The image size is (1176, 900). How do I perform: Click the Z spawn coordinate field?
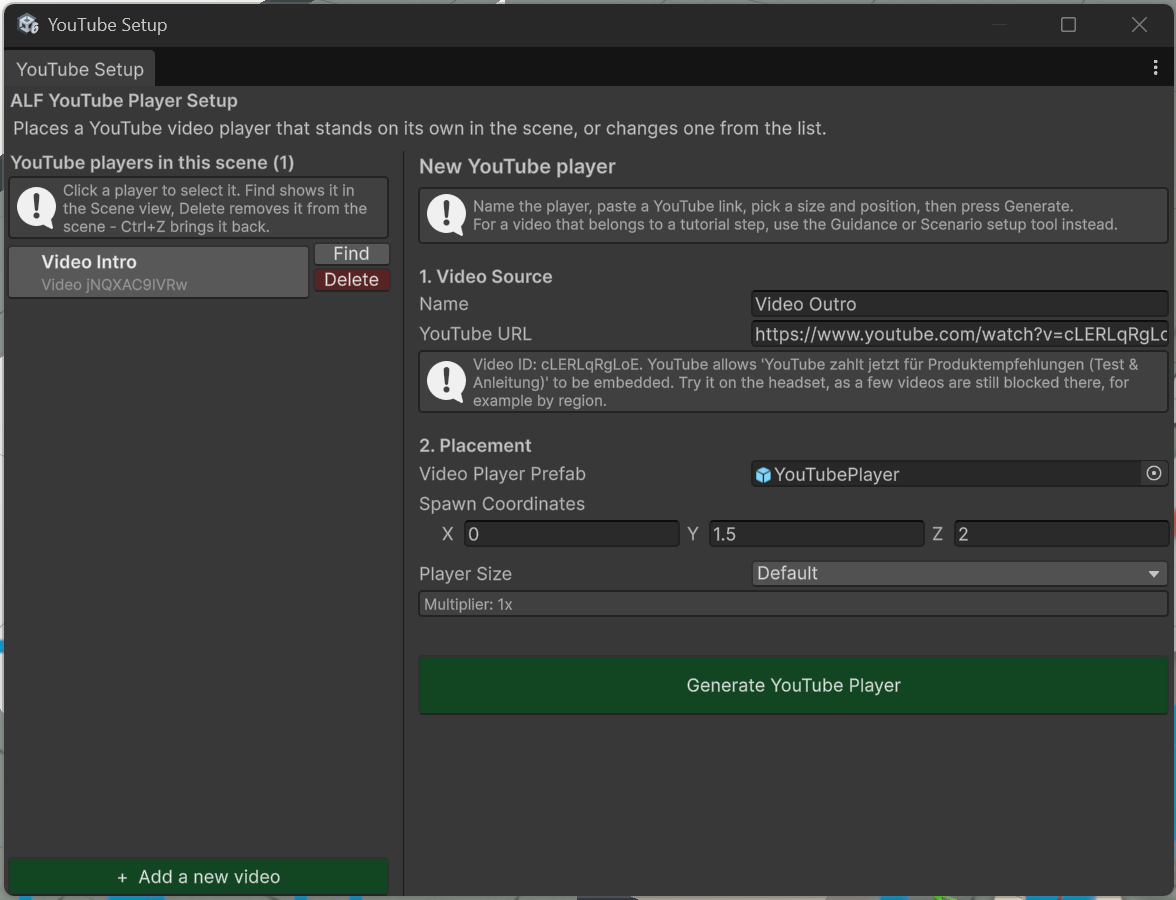click(x=1060, y=534)
